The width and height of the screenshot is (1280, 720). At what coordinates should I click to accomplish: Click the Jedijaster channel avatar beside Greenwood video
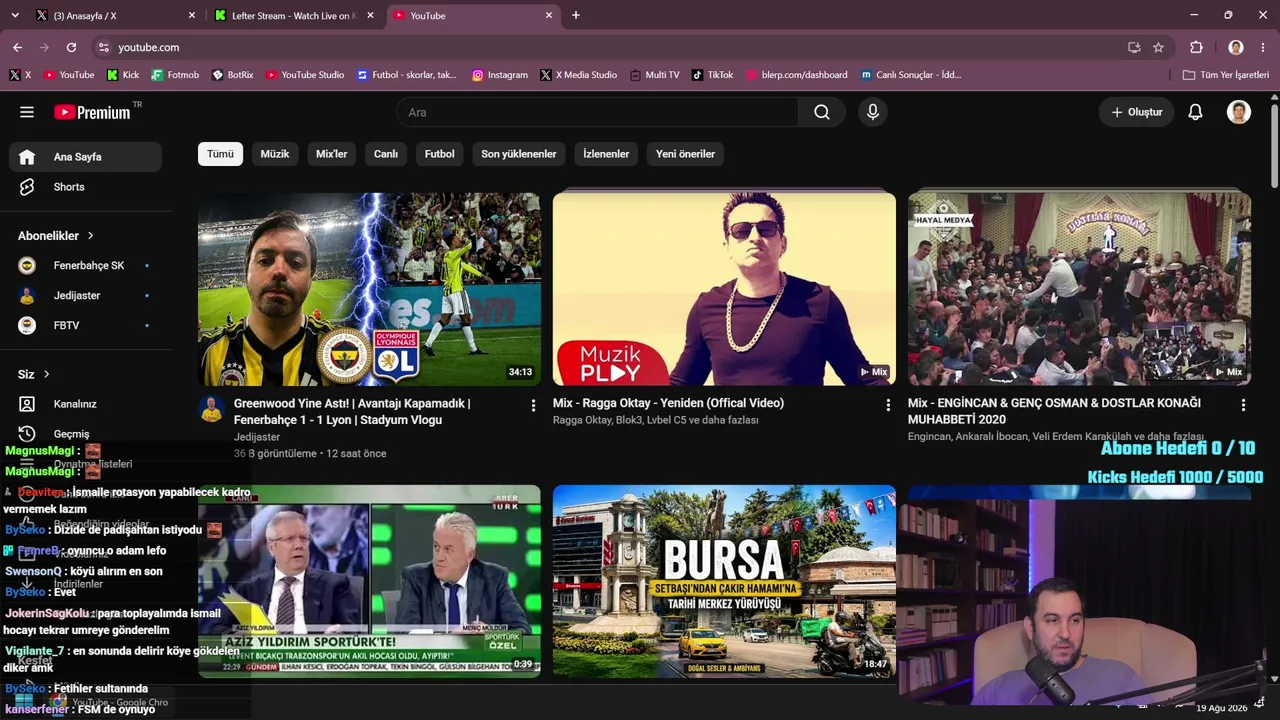(211, 408)
